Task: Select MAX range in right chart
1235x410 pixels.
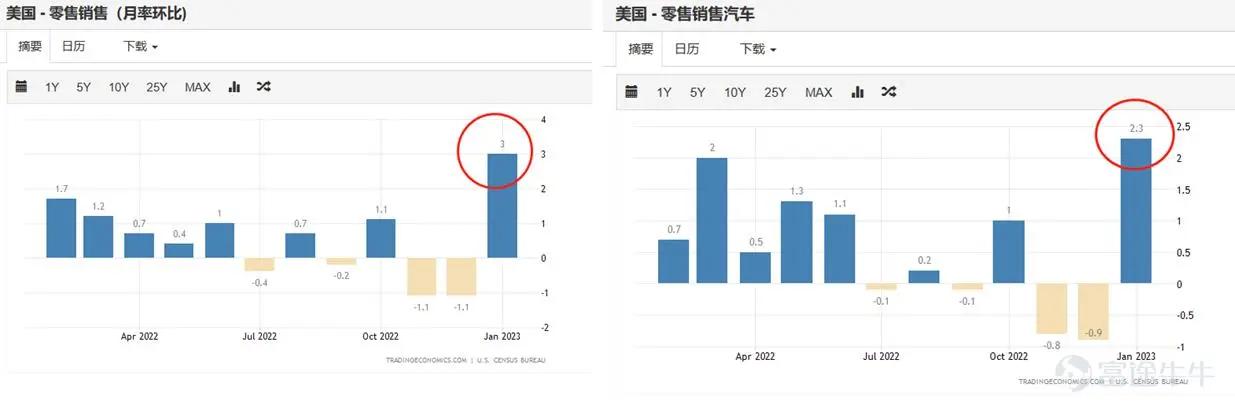Action: pos(819,92)
